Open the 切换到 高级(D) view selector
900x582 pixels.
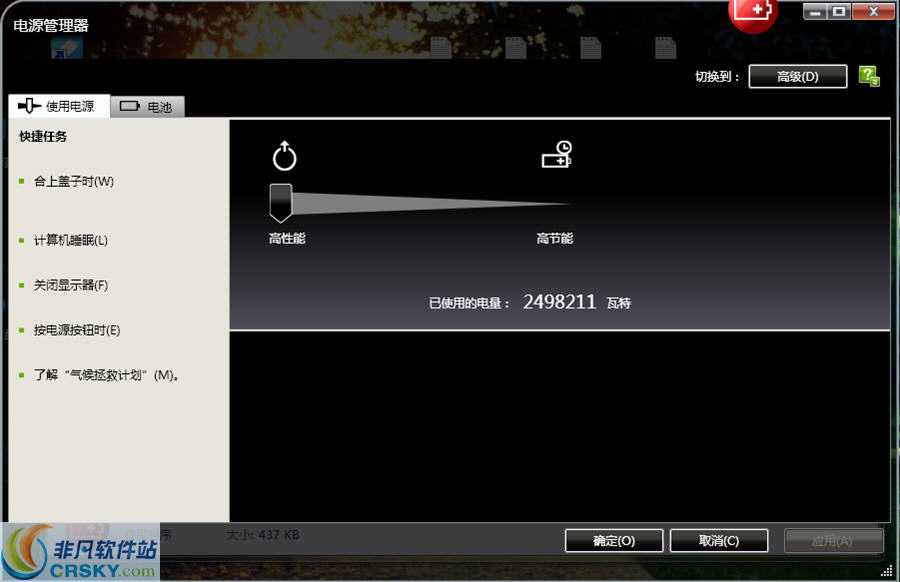[799, 75]
